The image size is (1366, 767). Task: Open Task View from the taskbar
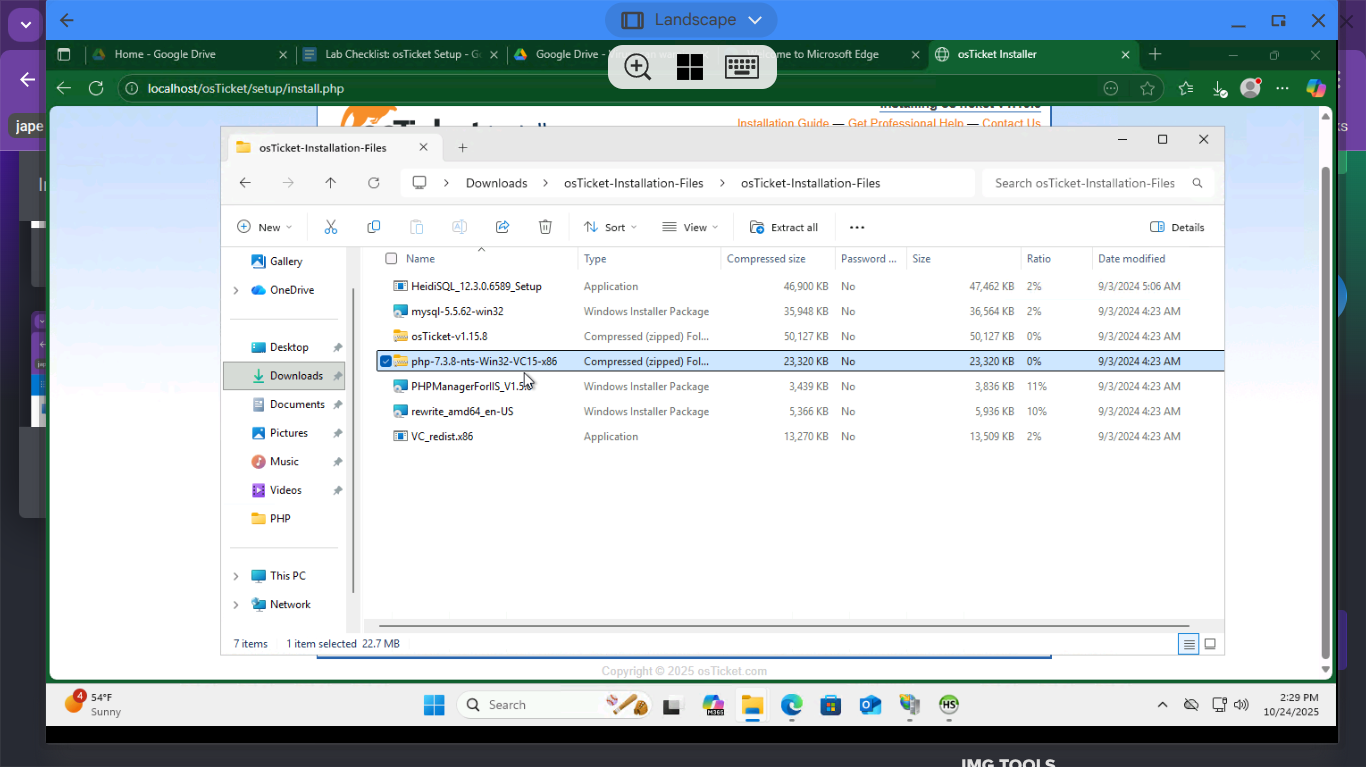coord(673,705)
